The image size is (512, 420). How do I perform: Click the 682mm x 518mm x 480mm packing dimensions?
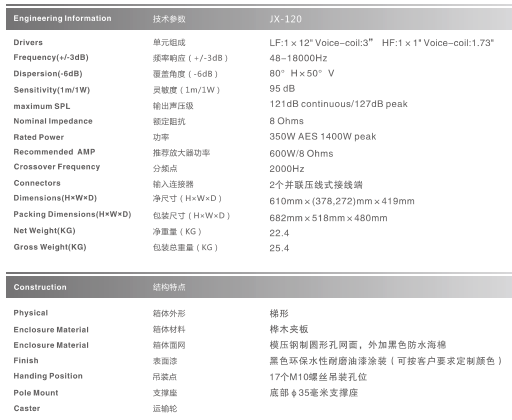(x=329, y=218)
